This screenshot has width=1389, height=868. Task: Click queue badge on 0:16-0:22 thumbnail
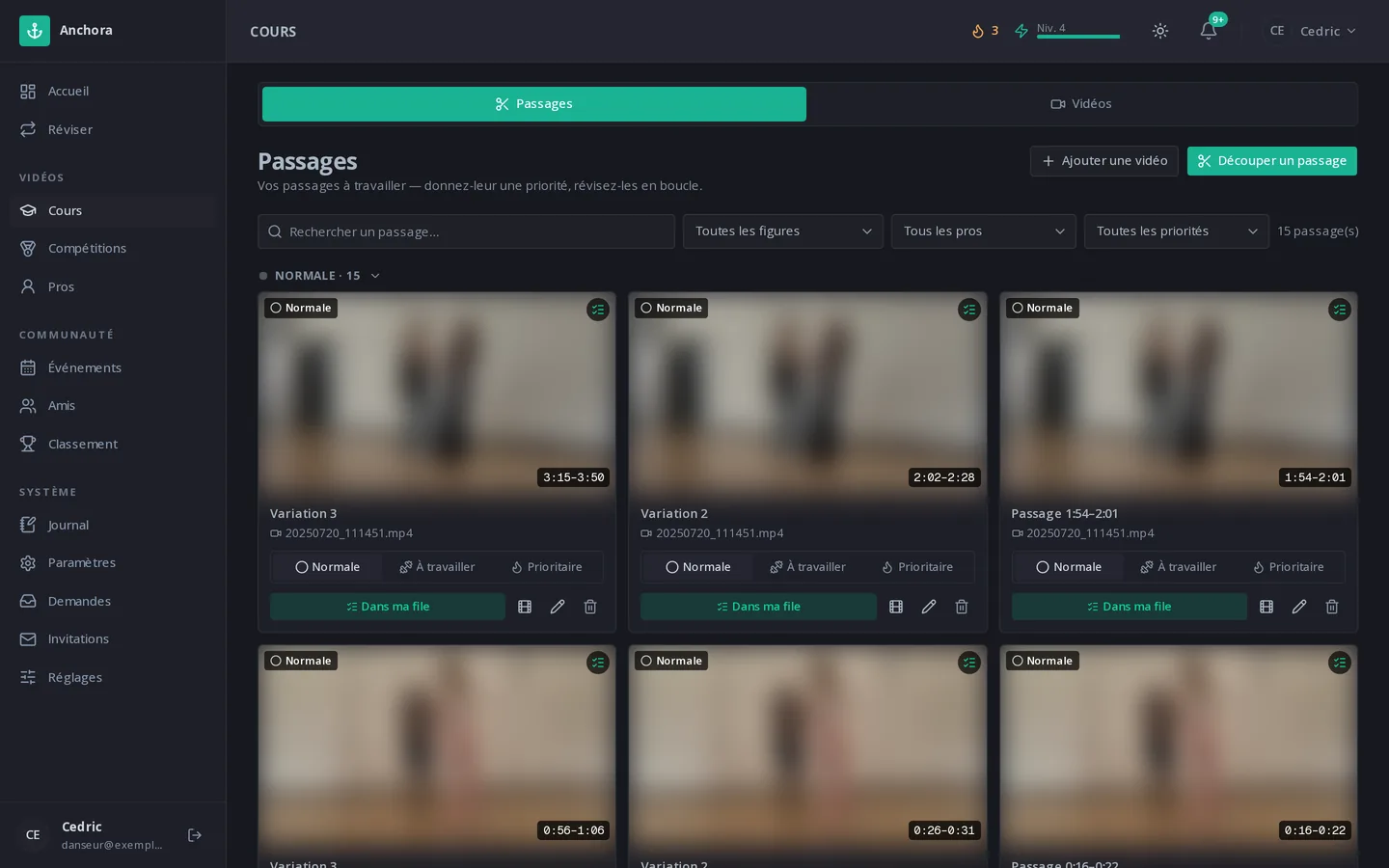pos(1340,663)
